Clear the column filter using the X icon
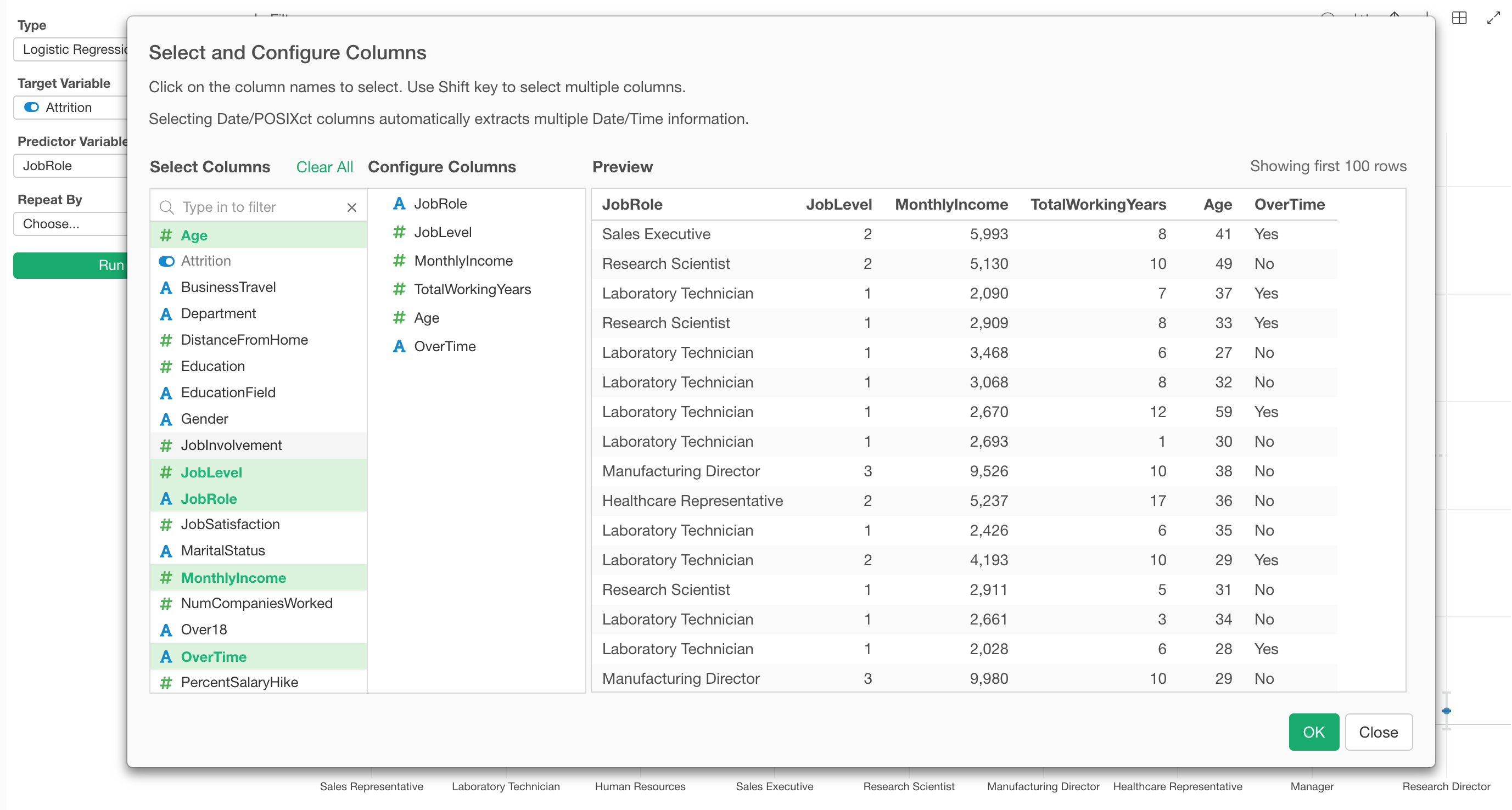 tap(351, 207)
